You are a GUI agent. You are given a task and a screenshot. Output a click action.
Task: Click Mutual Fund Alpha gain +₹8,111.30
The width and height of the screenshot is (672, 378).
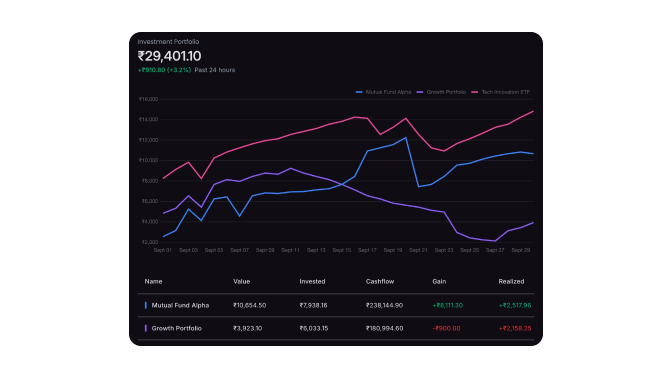click(x=447, y=306)
